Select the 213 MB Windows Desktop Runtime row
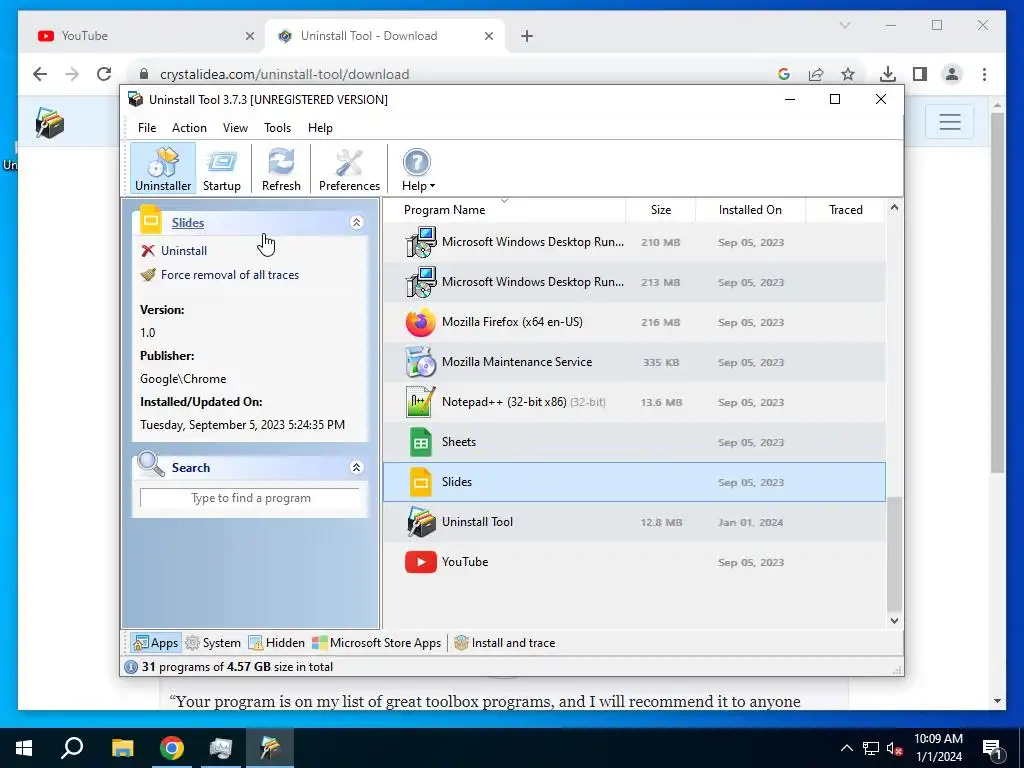Image resolution: width=1024 pixels, height=768 pixels. click(634, 282)
